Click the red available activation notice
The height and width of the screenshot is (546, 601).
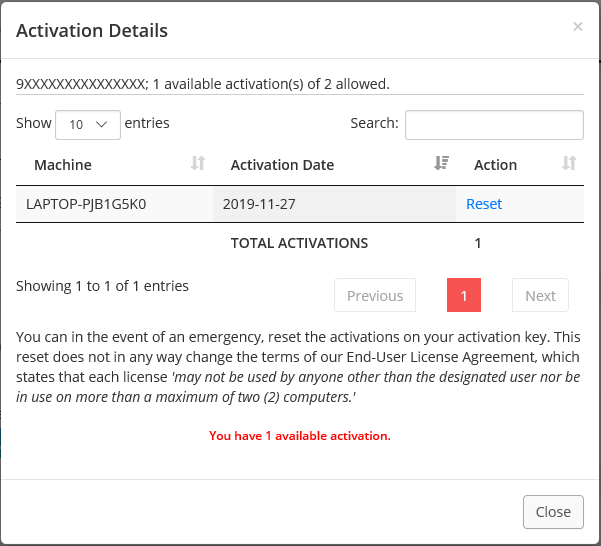(x=300, y=436)
